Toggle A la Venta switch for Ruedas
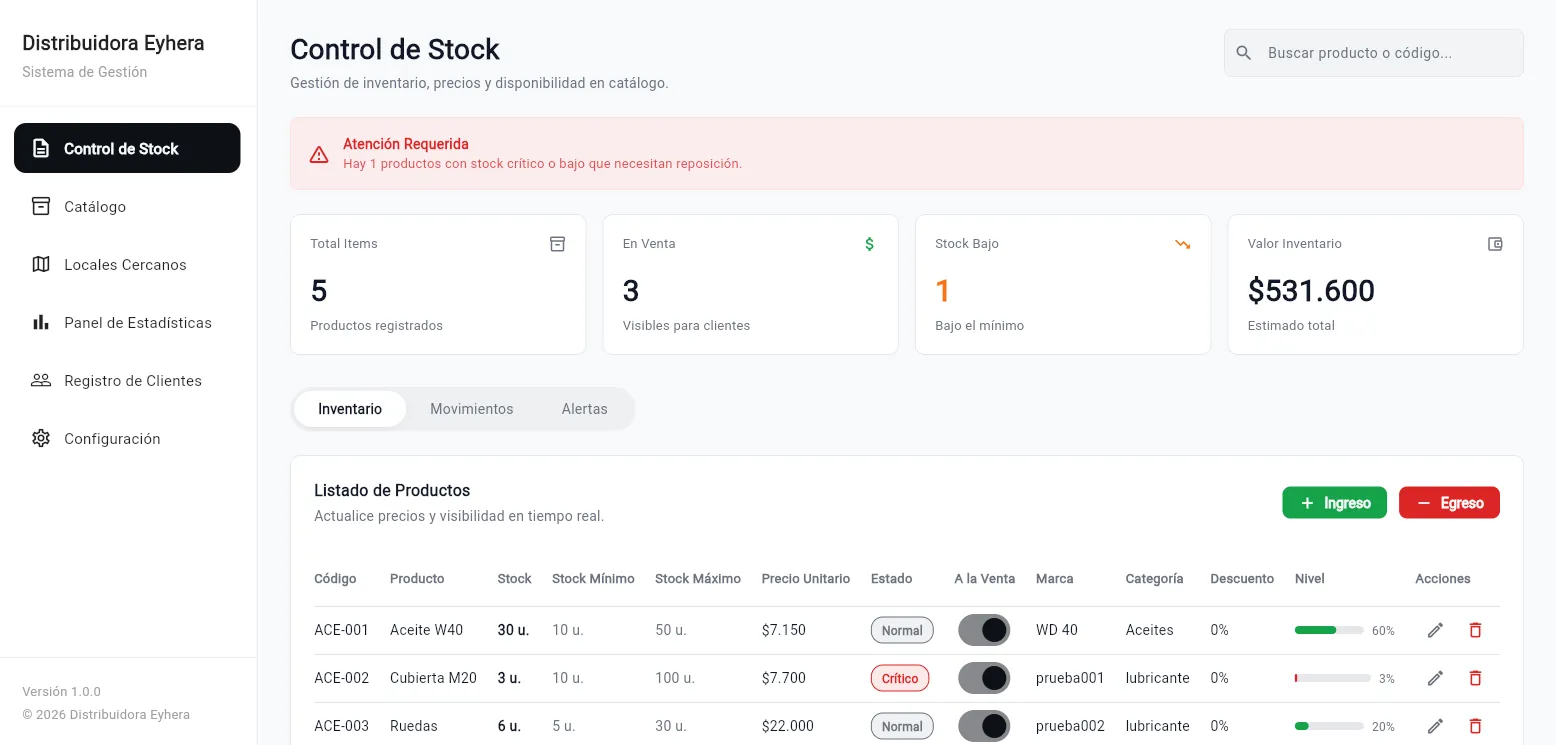 coord(984,726)
